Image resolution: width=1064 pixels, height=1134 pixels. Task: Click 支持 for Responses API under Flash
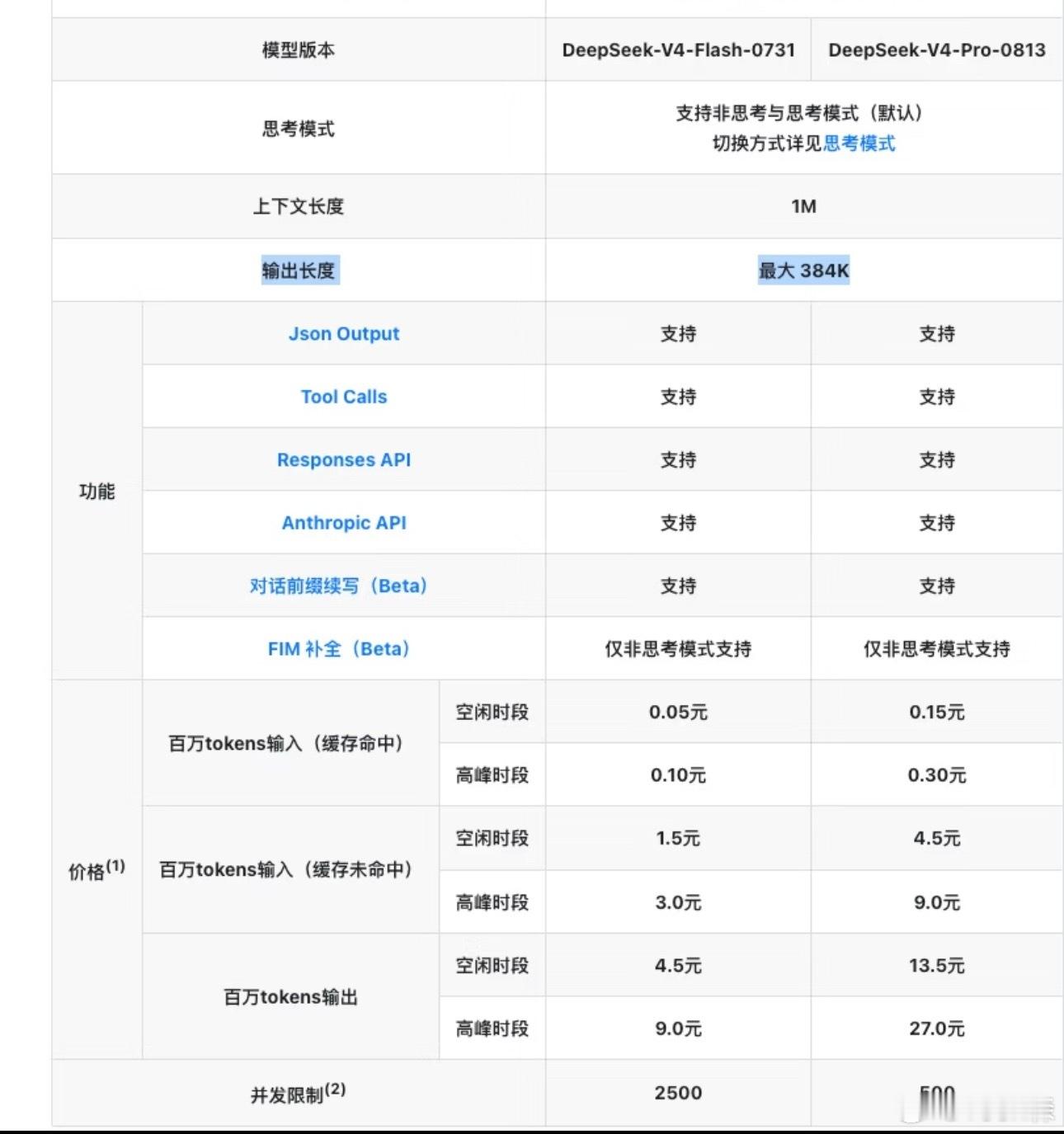[x=679, y=460]
